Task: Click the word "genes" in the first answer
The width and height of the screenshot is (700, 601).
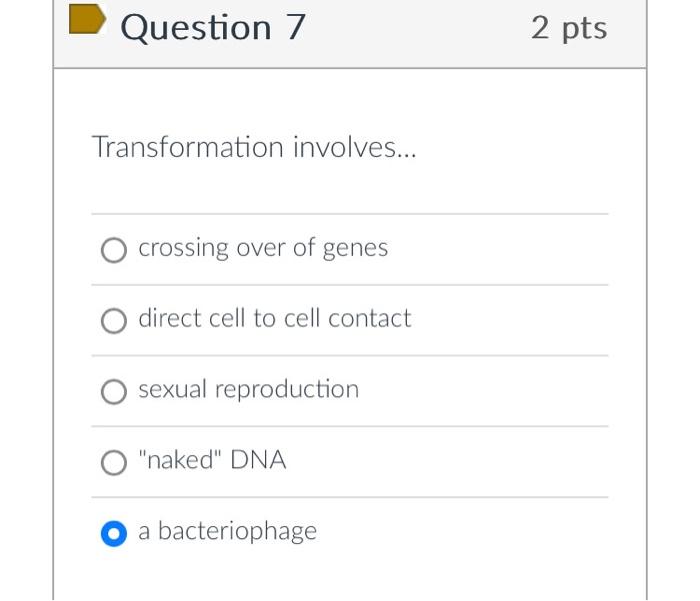Action: click(355, 249)
